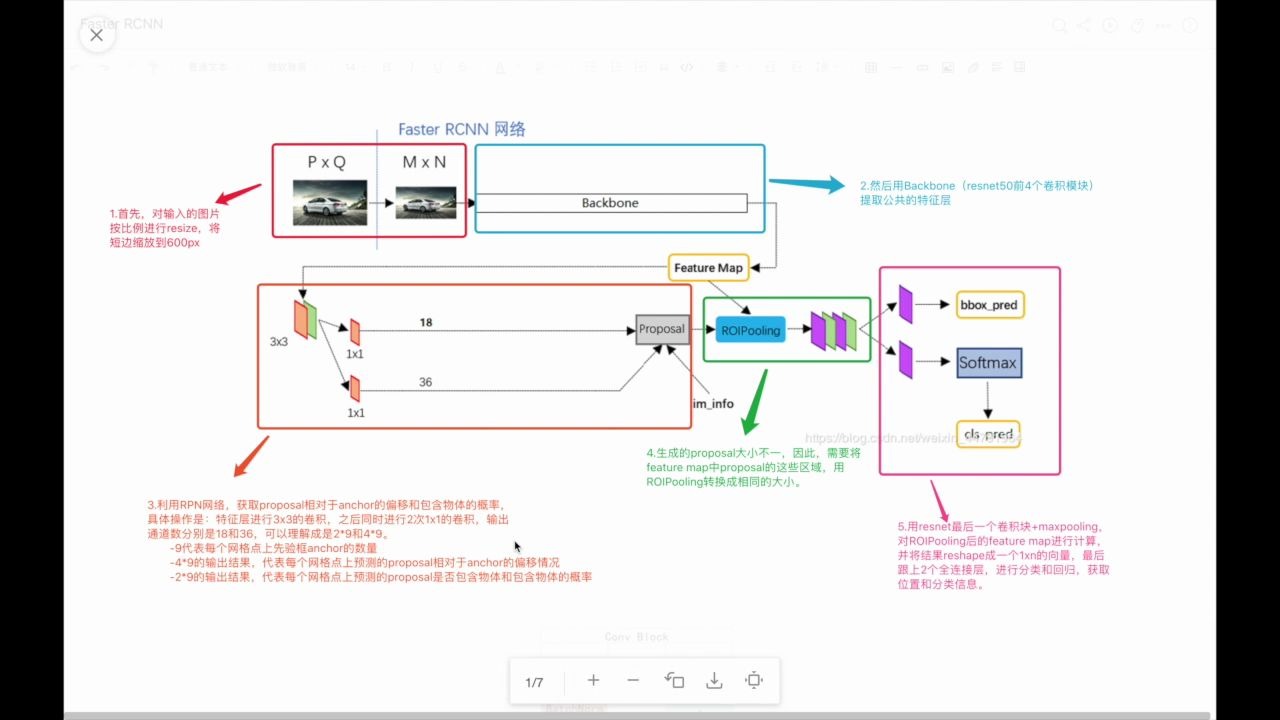The height and width of the screenshot is (720, 1280).
Task: Open search with the magnifier icon
Action: point(1059,25)
